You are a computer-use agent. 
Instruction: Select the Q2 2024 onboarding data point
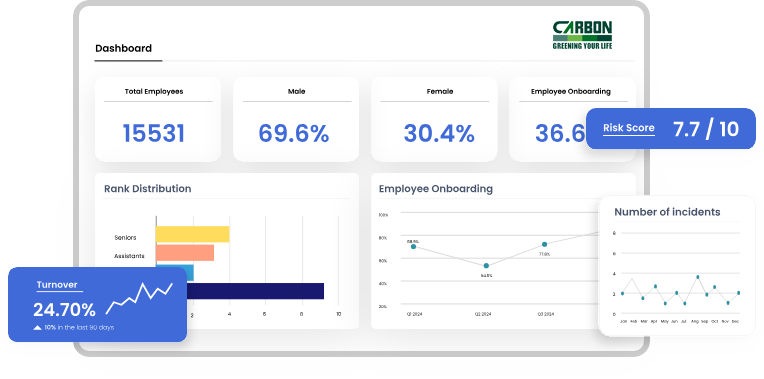pos(486,265)
